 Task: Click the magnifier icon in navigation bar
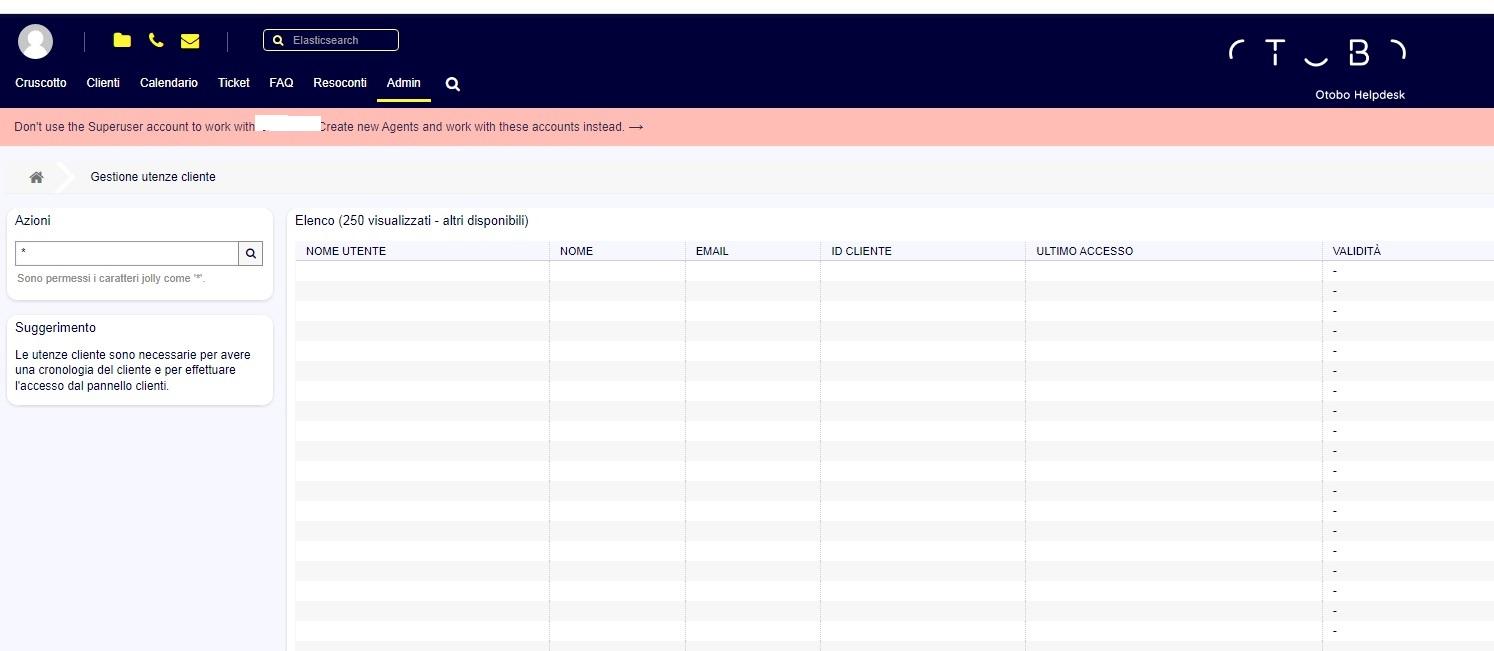[452, 84]
